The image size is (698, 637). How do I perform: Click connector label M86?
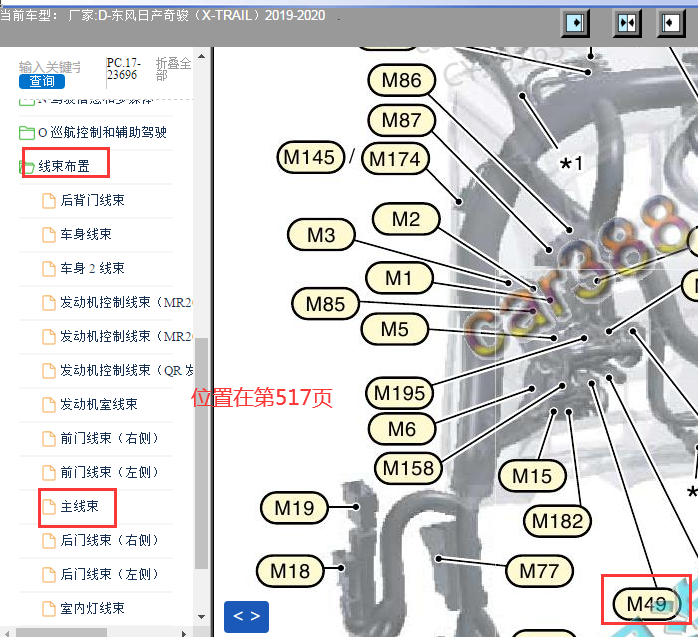tap(402, 81)
